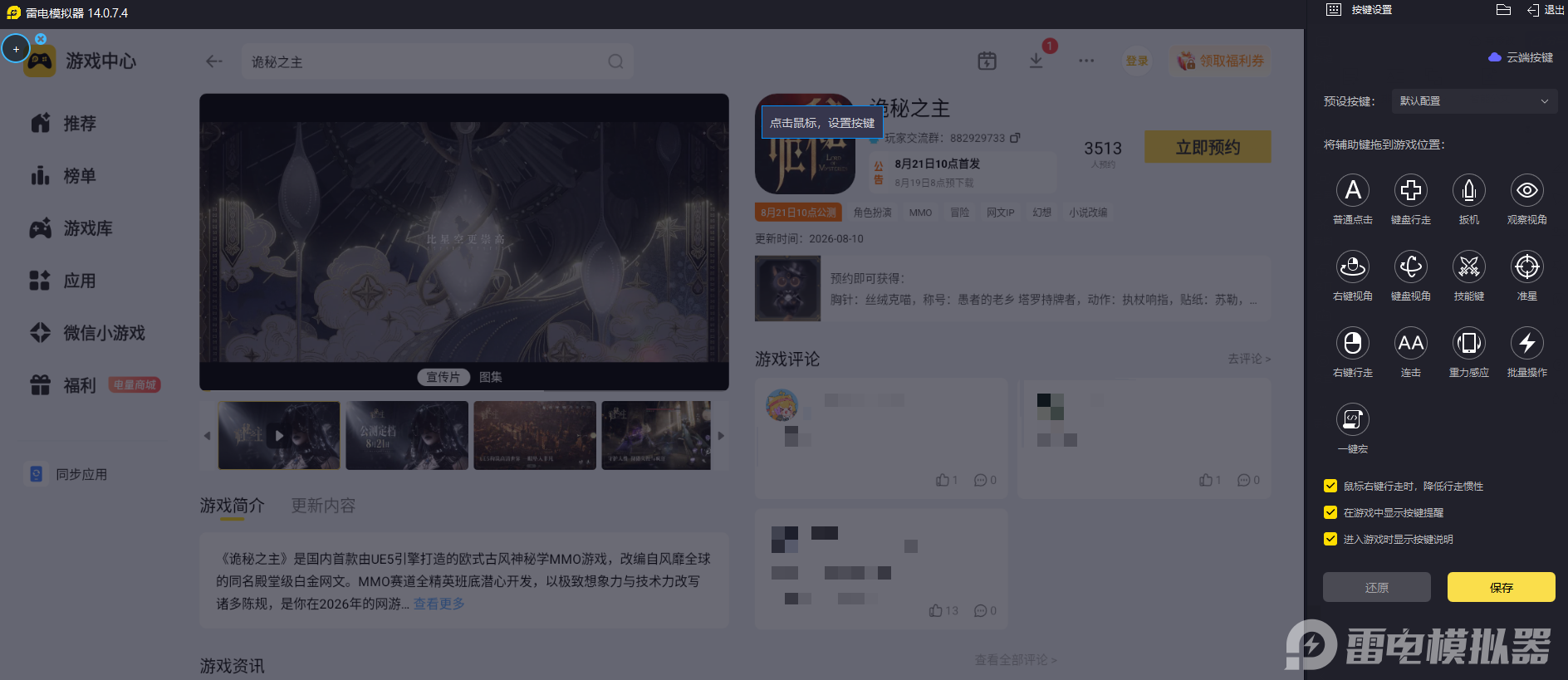The image size is (1568, 680).
Task: Open the 福利 benefits section
Action: (65, 385)
